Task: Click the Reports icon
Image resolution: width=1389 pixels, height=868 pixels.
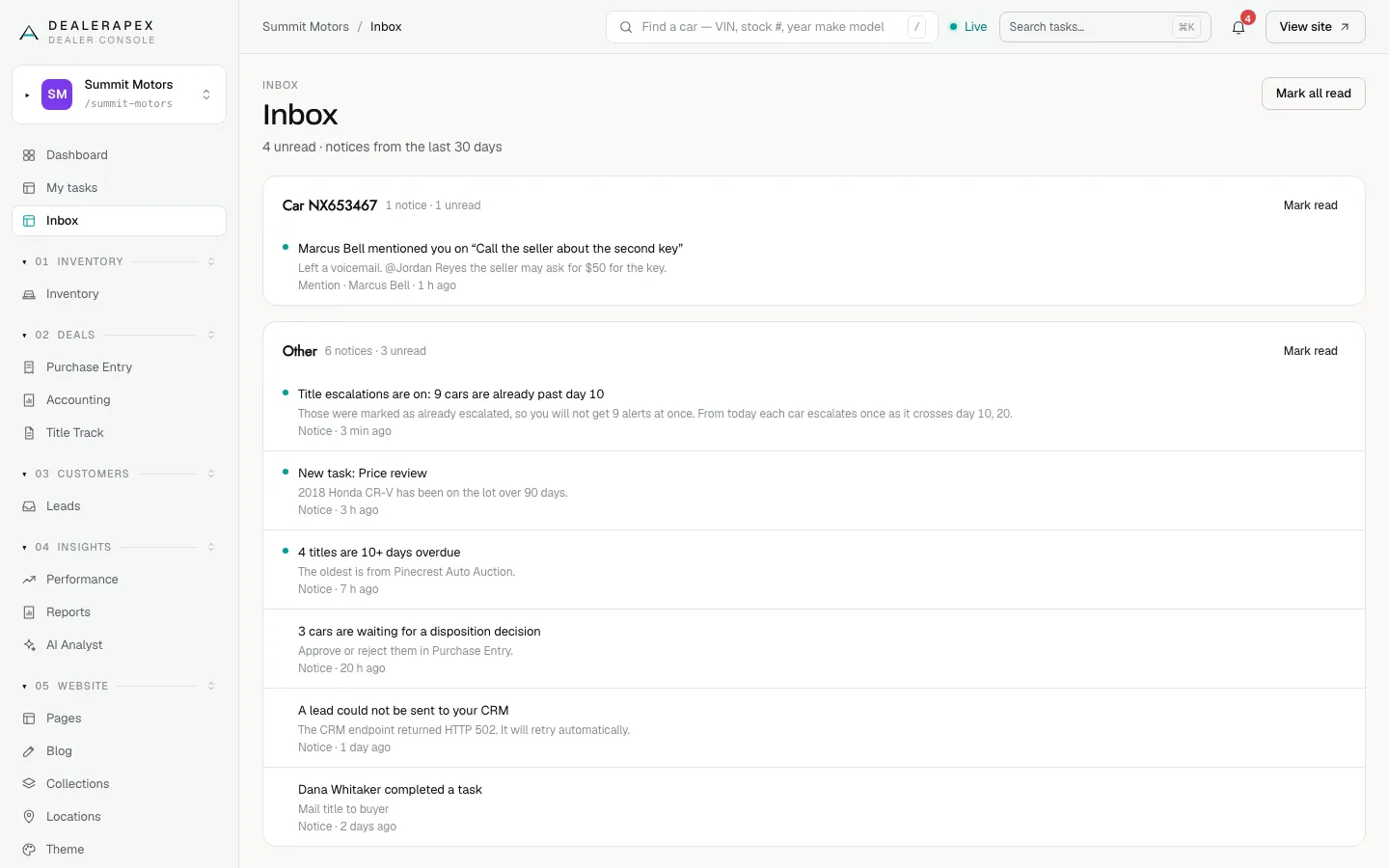Action: tap(29, 612)
